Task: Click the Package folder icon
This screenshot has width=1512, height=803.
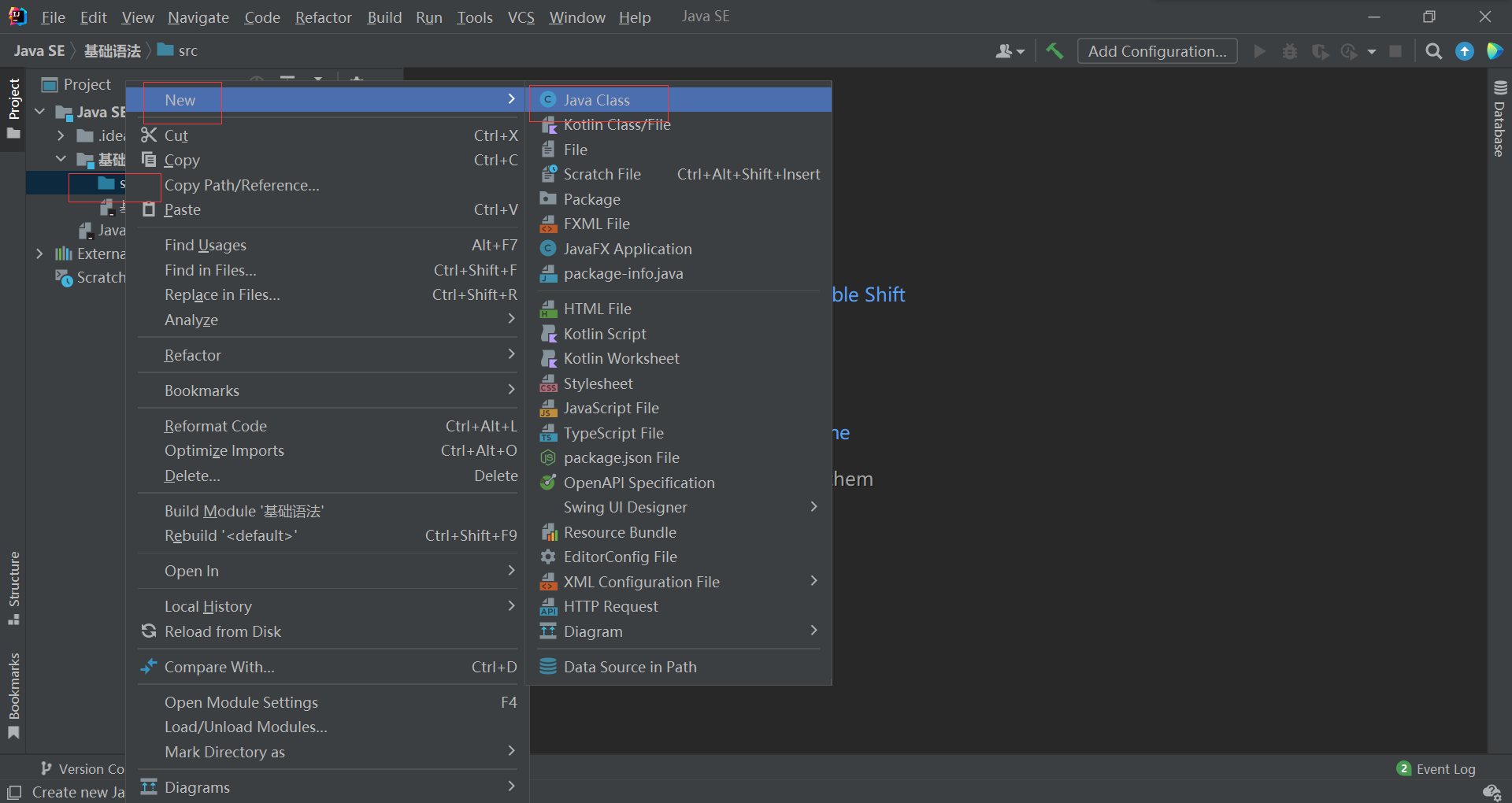Action: pos(549,199)
